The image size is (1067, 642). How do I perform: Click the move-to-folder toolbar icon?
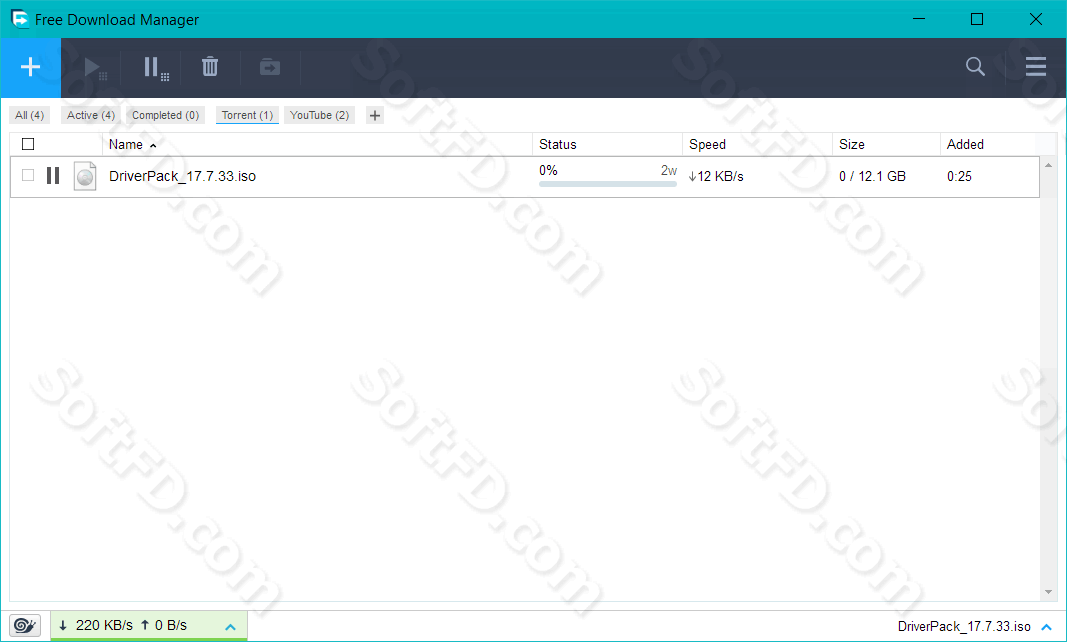click(x=269, y=67)
